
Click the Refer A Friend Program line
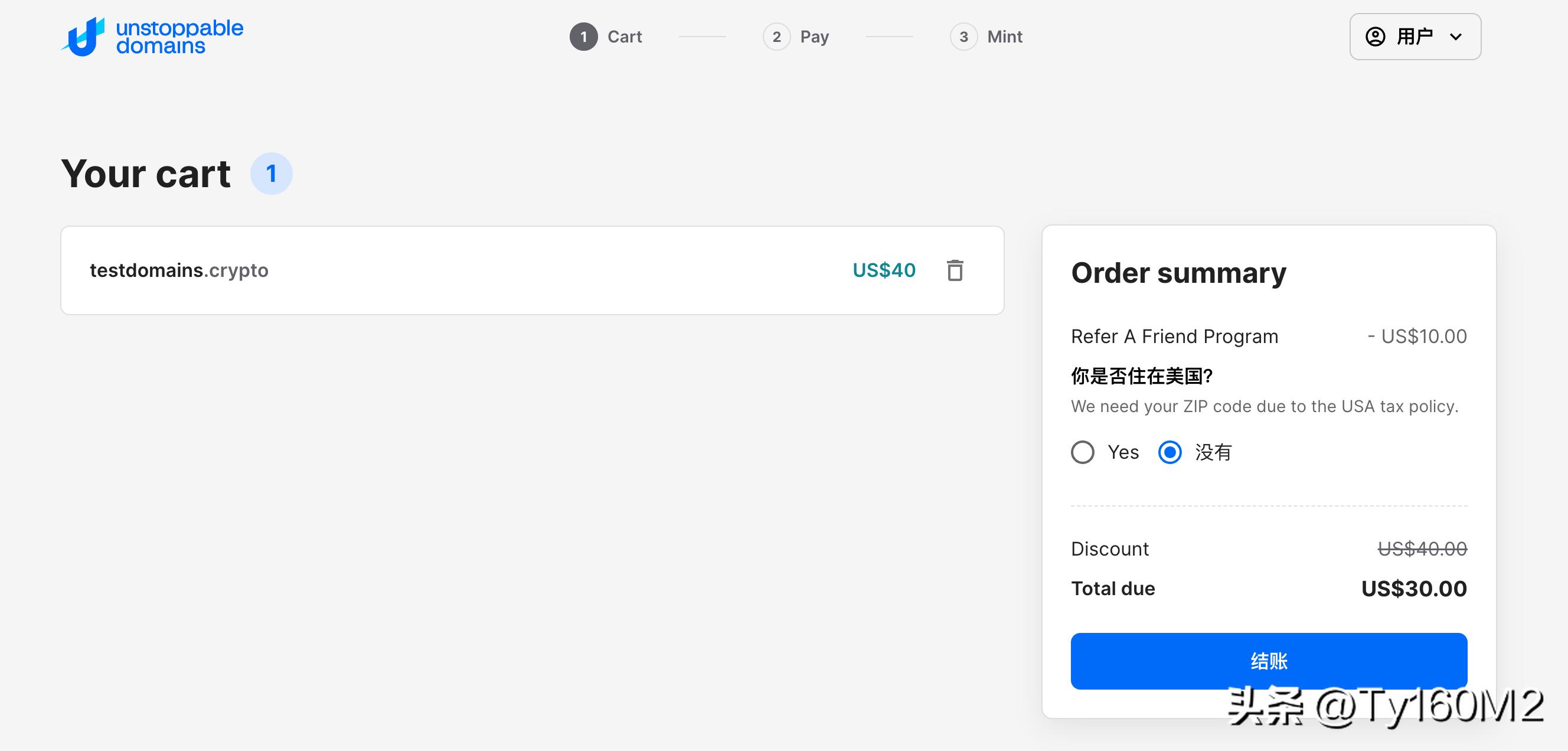coord(1174,337)
